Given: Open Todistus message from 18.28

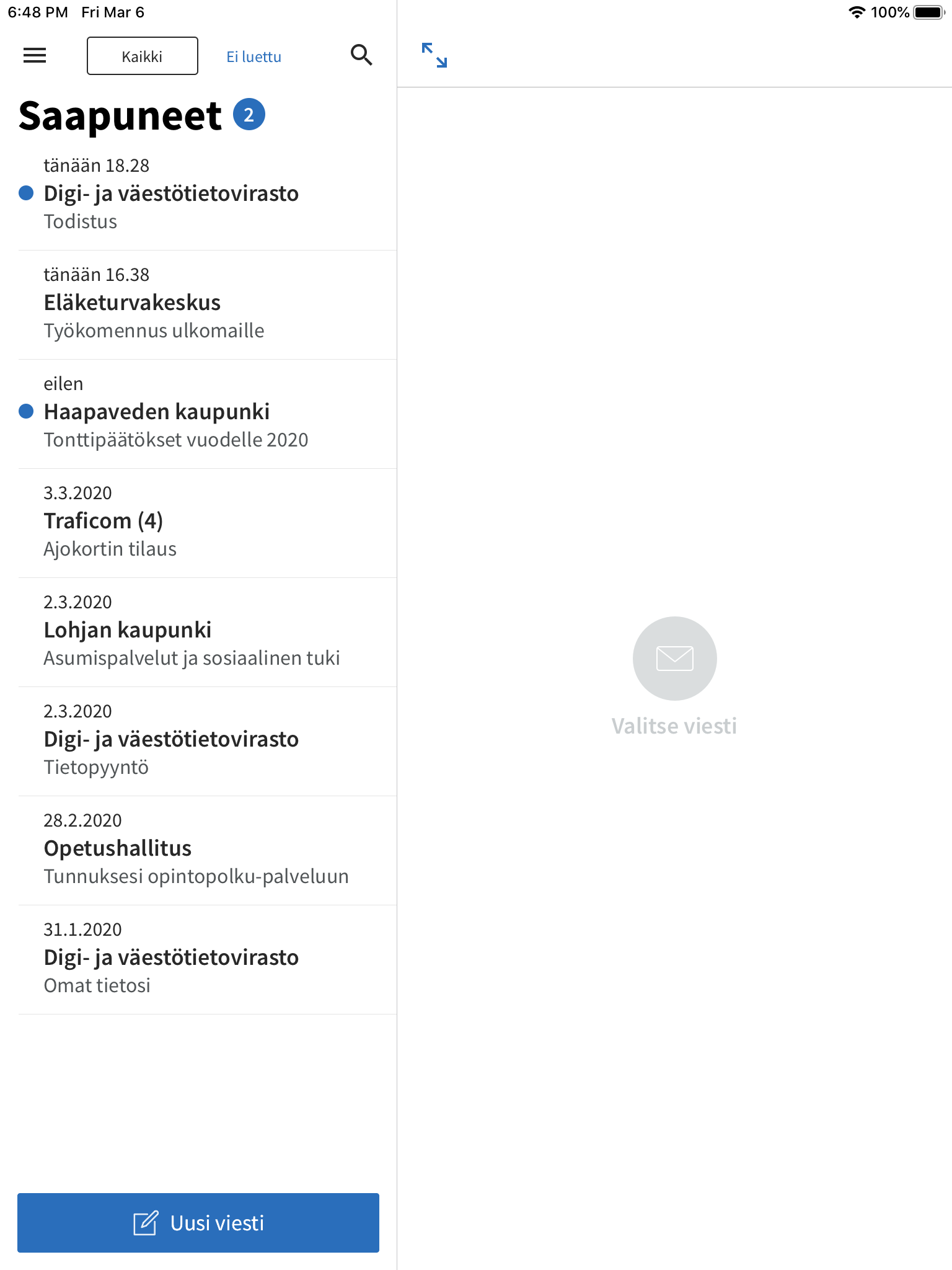Looking at the screenshot, I should pyautogui.click(x=208, y=196).
